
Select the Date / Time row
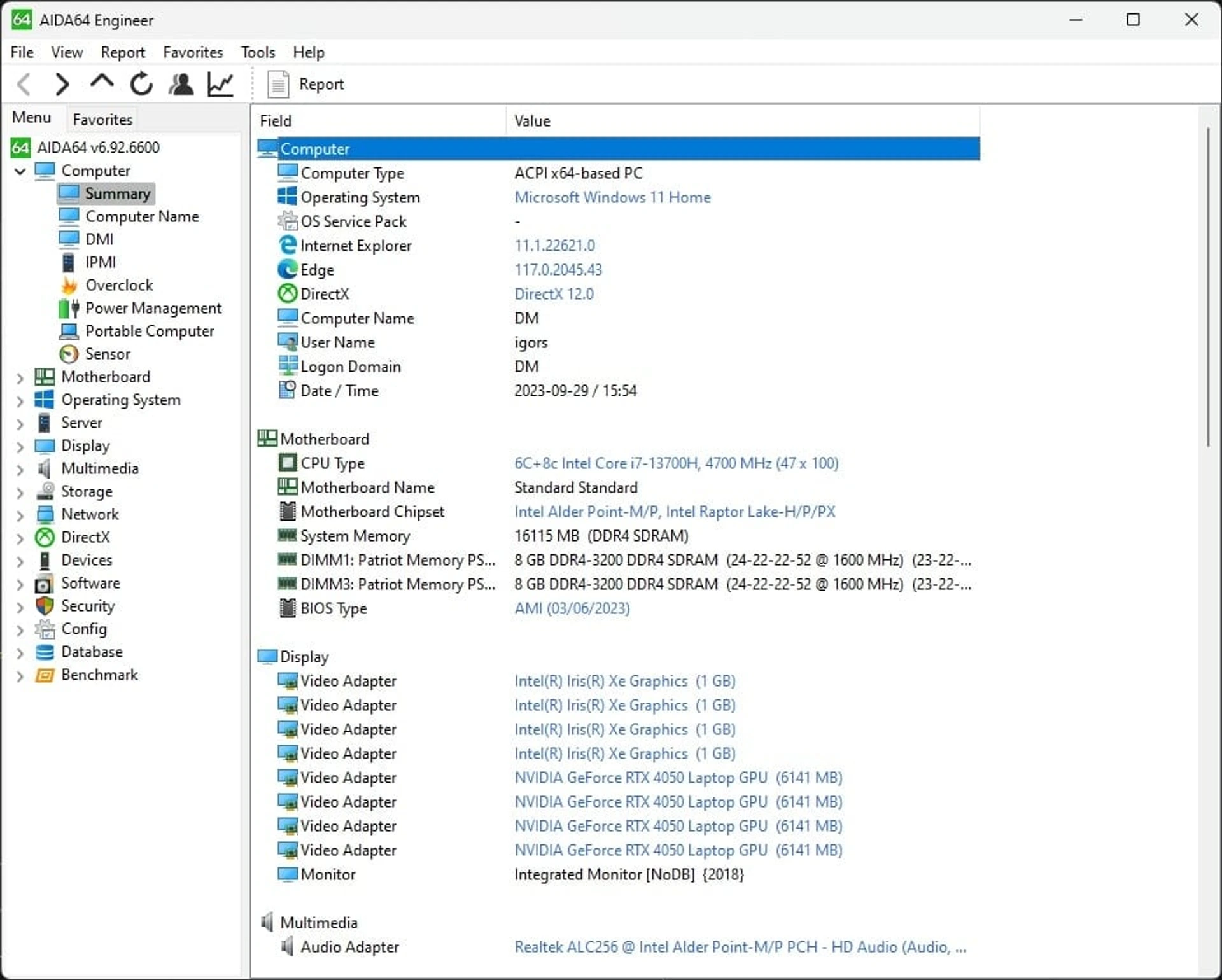tap(618, 391)
